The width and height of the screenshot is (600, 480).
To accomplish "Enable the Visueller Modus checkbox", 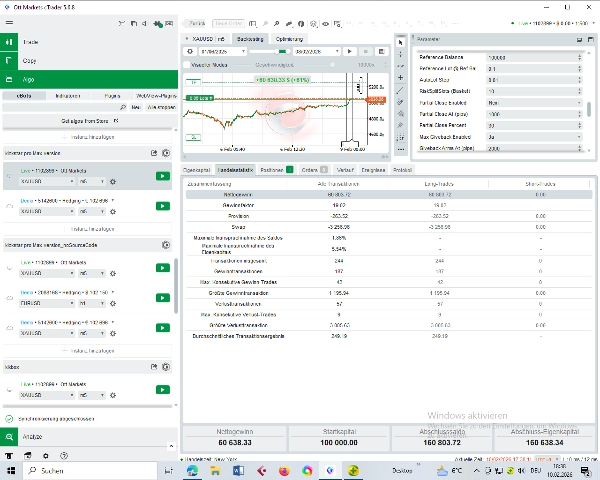I will (187, 65).
